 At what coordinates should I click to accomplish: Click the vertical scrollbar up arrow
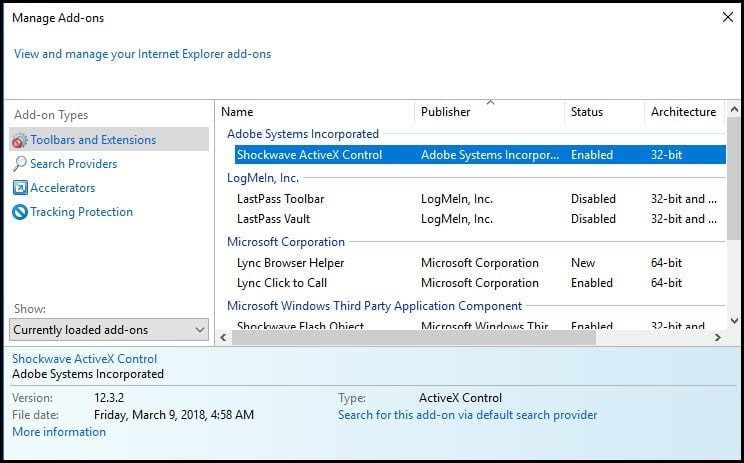[x=734, y=110]
